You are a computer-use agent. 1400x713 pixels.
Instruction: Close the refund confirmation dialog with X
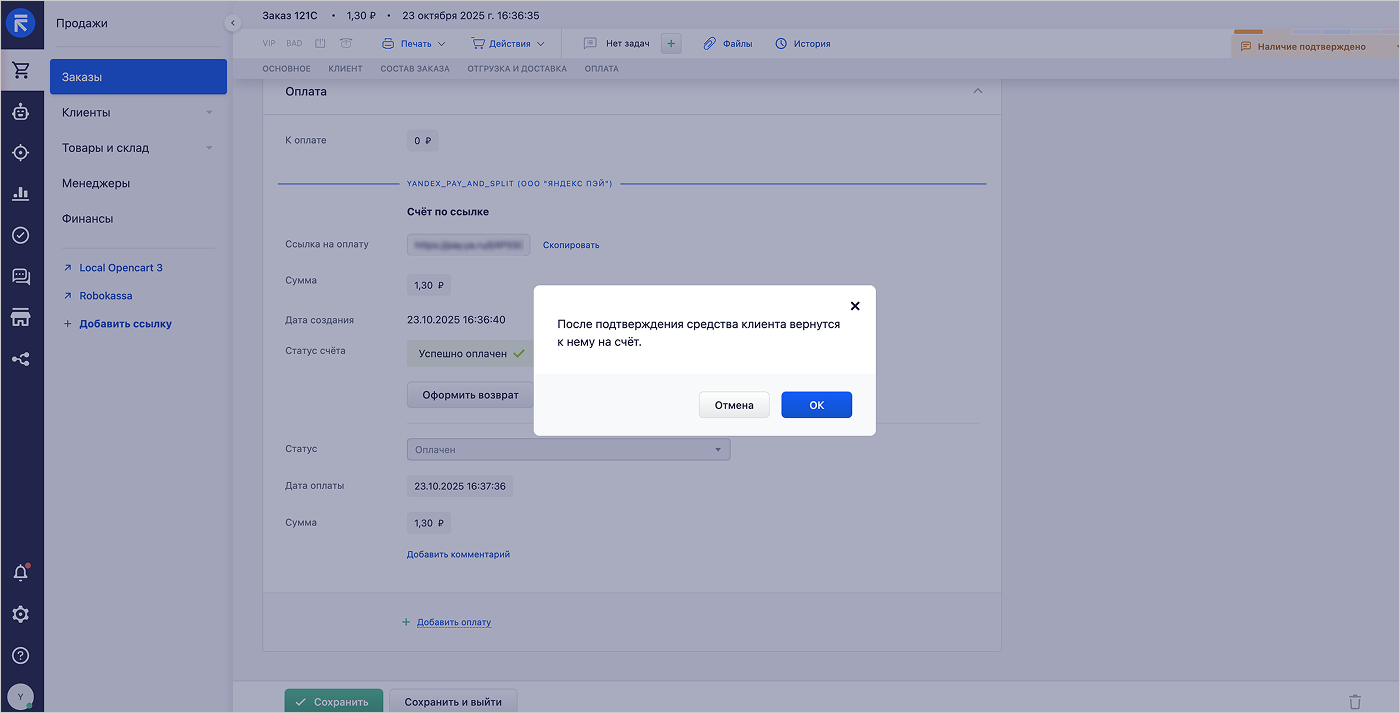(855, 306)
